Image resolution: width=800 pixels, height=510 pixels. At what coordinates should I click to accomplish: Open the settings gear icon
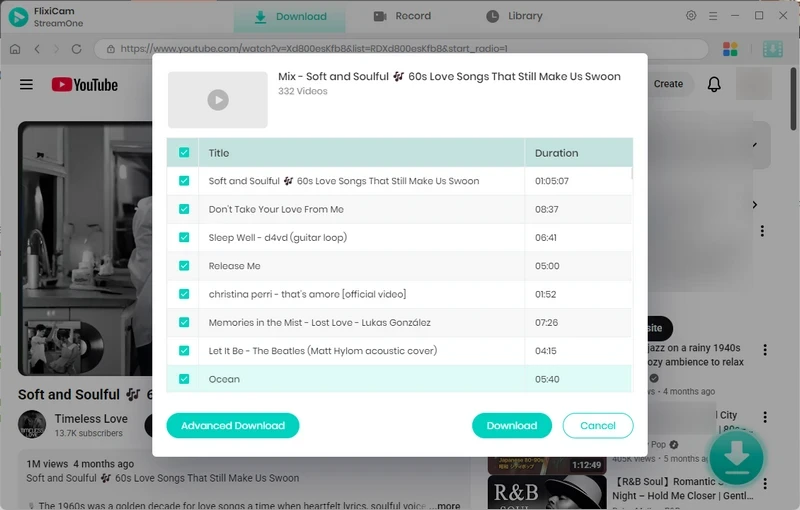(691, 16)
